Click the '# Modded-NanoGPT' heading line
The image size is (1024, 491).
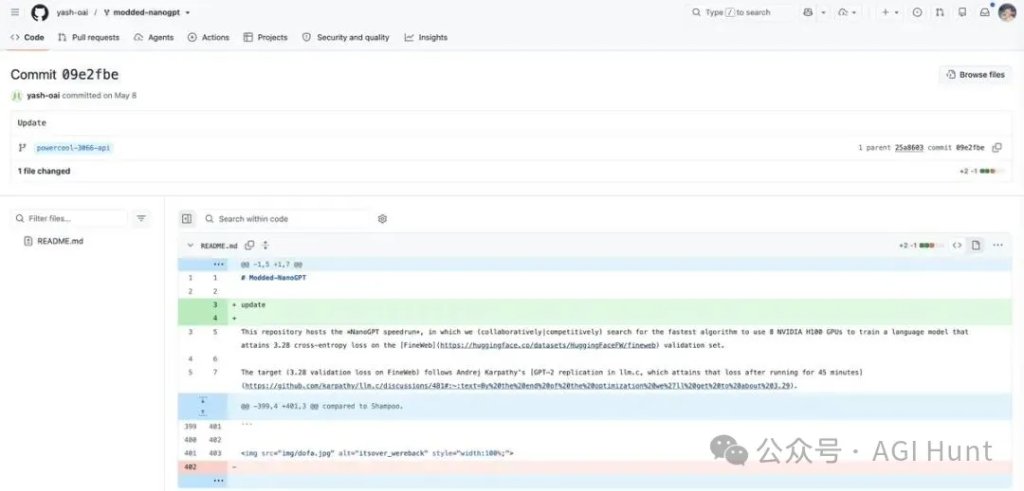point(274,277)
